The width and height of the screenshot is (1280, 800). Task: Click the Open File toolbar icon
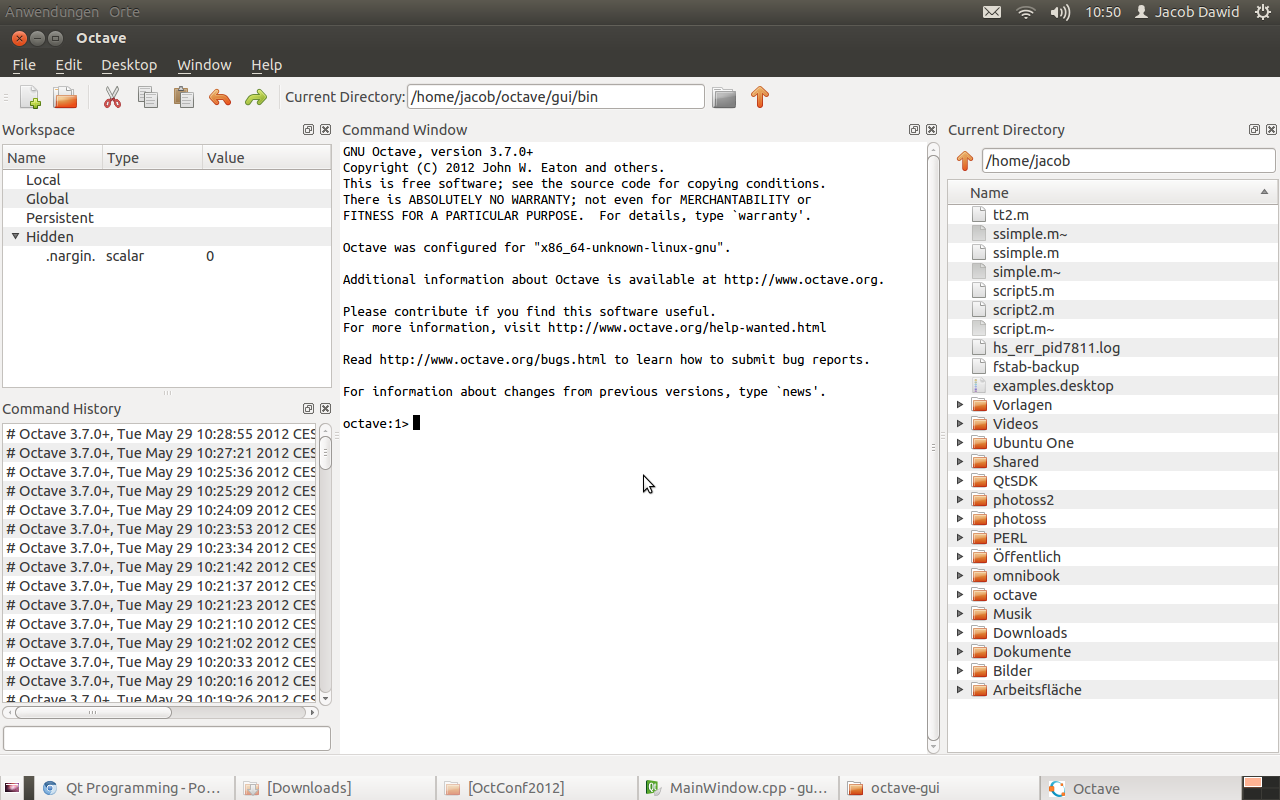pos(65,97)
